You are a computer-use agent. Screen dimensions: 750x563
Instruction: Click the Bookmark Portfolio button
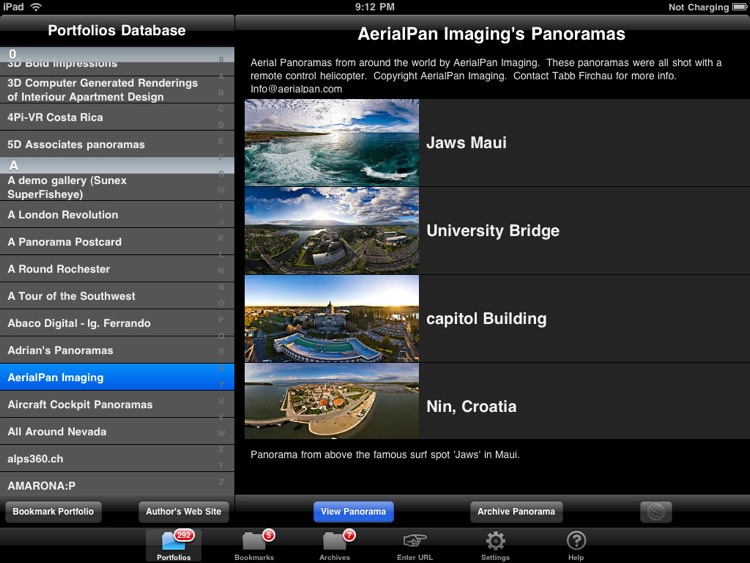click(53, 512)
